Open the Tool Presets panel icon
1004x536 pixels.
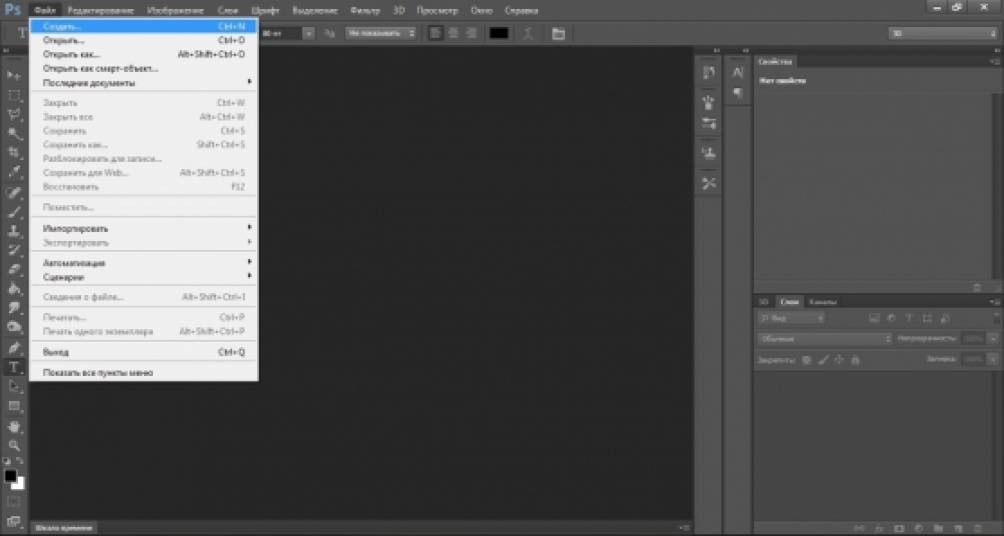point(708,183)
